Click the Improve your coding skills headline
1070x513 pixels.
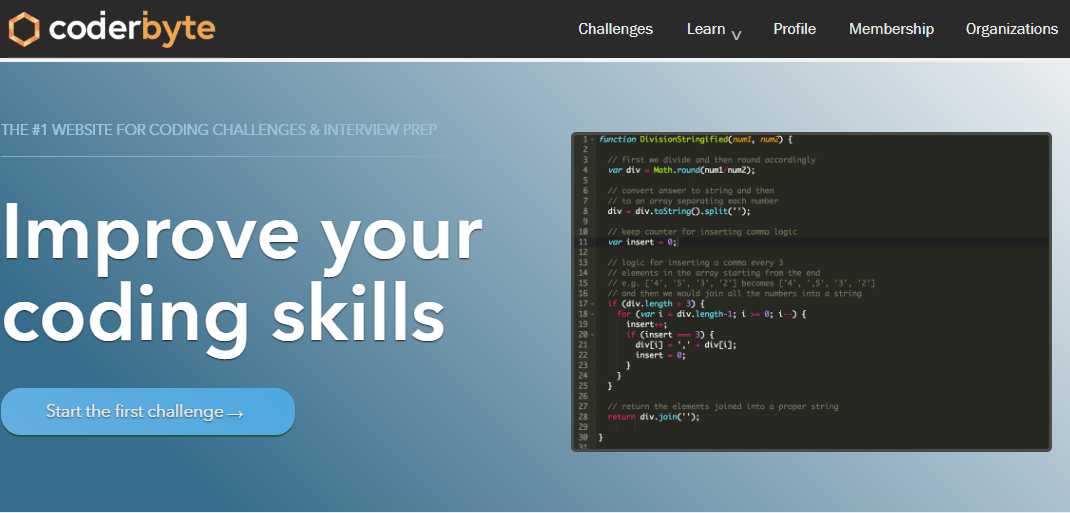point(242,273)
